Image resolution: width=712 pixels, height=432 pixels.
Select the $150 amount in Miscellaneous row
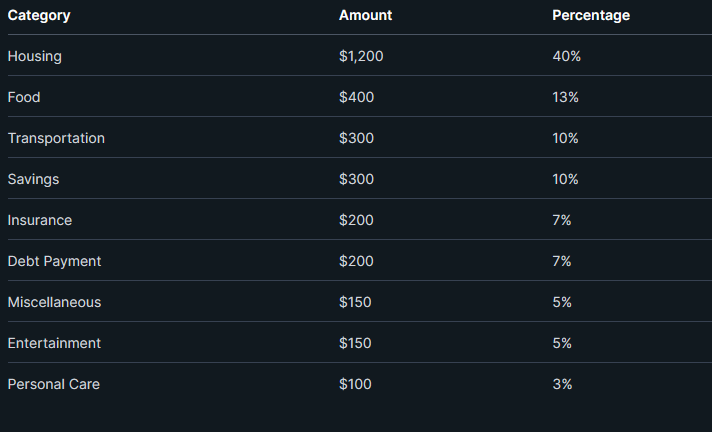[x=355, y=302]
